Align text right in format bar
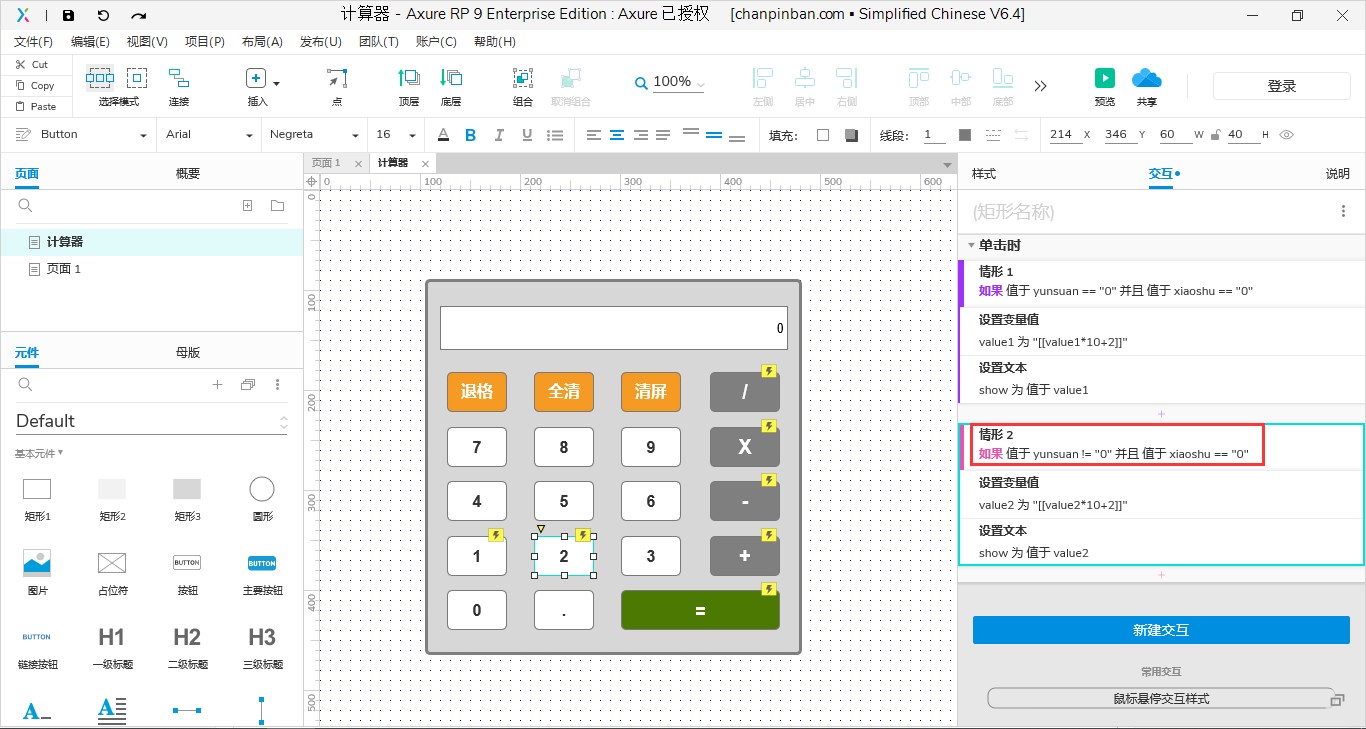 click(640, 135)
